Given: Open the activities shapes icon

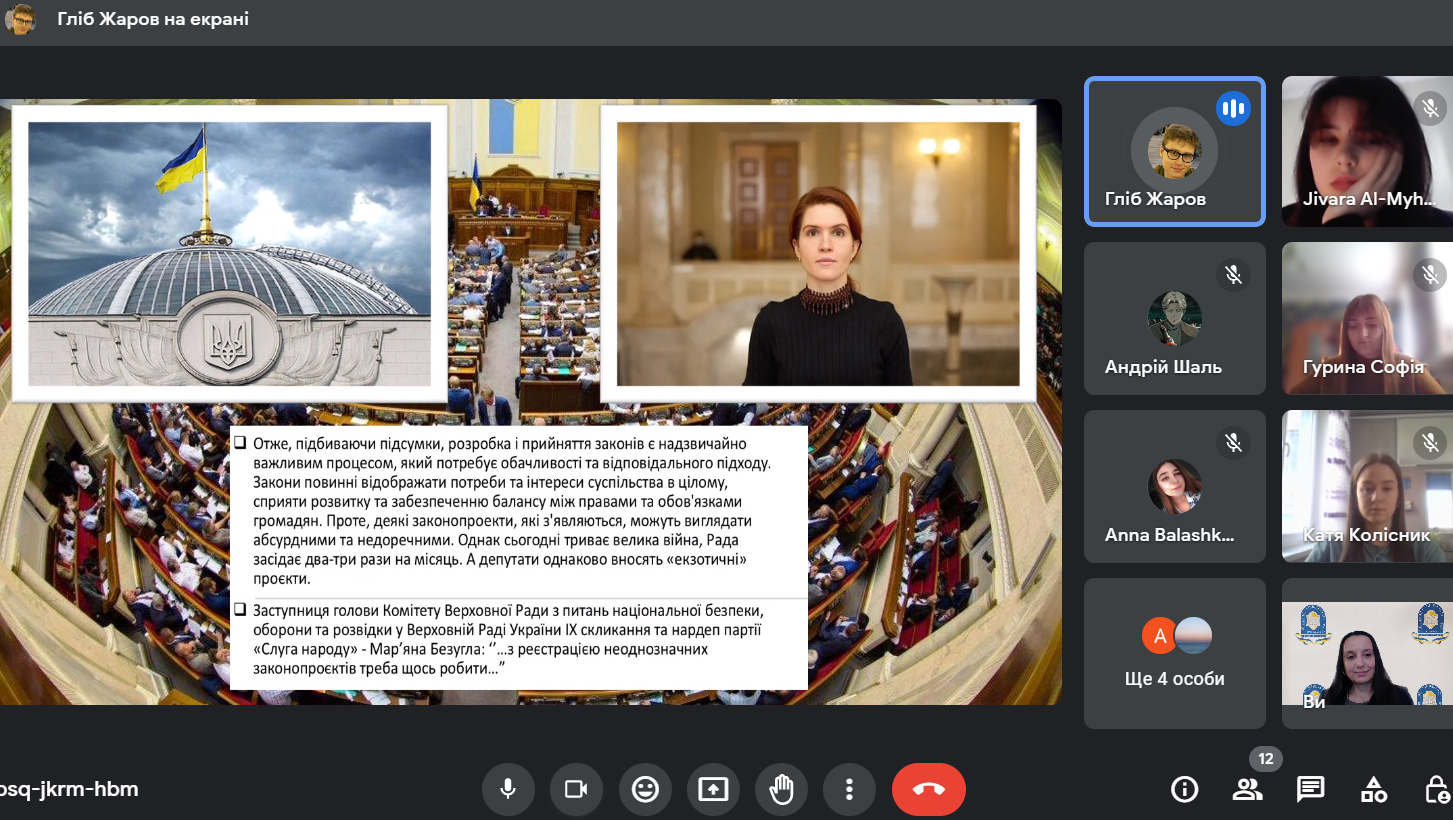Looking at the screenshot, I should pyautogui.click(x=1374, y=789).
